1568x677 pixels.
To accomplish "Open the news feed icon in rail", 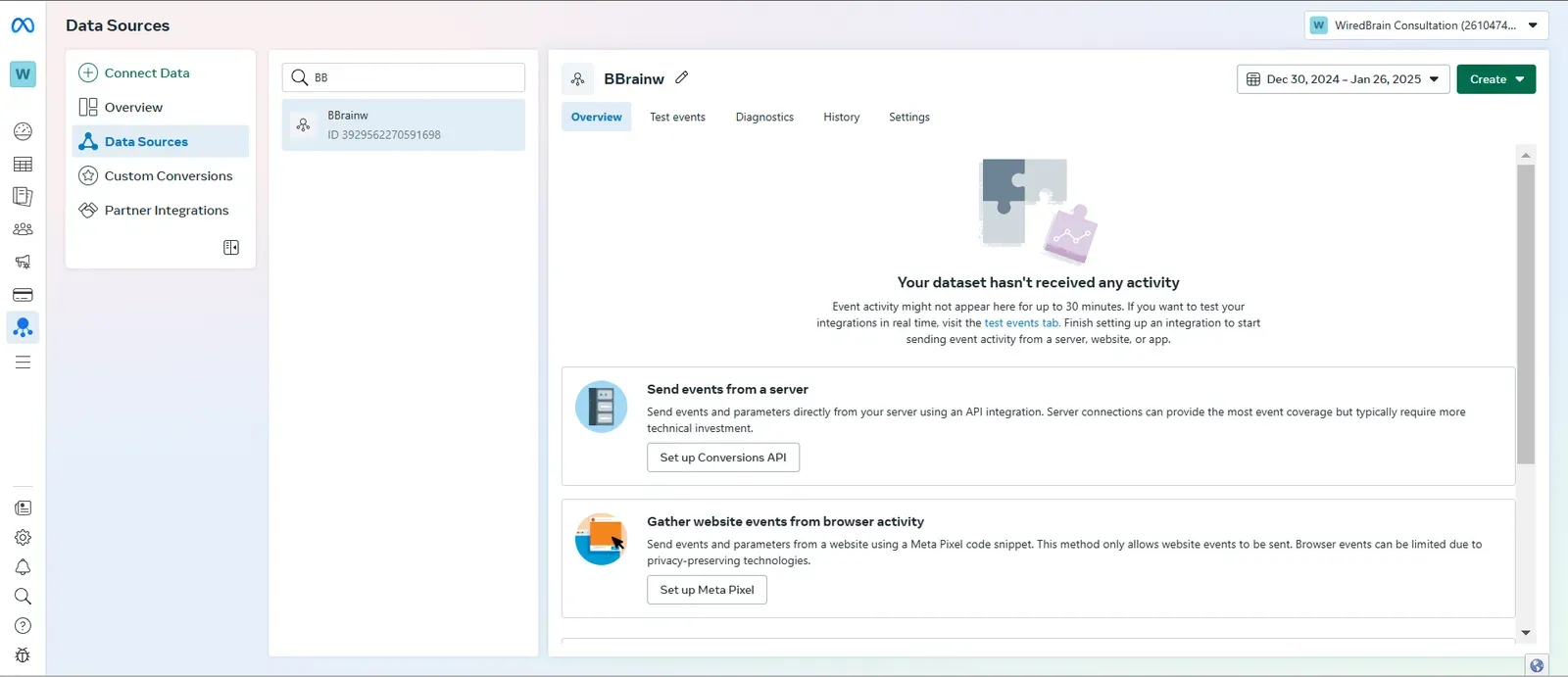I will point(23,508).
